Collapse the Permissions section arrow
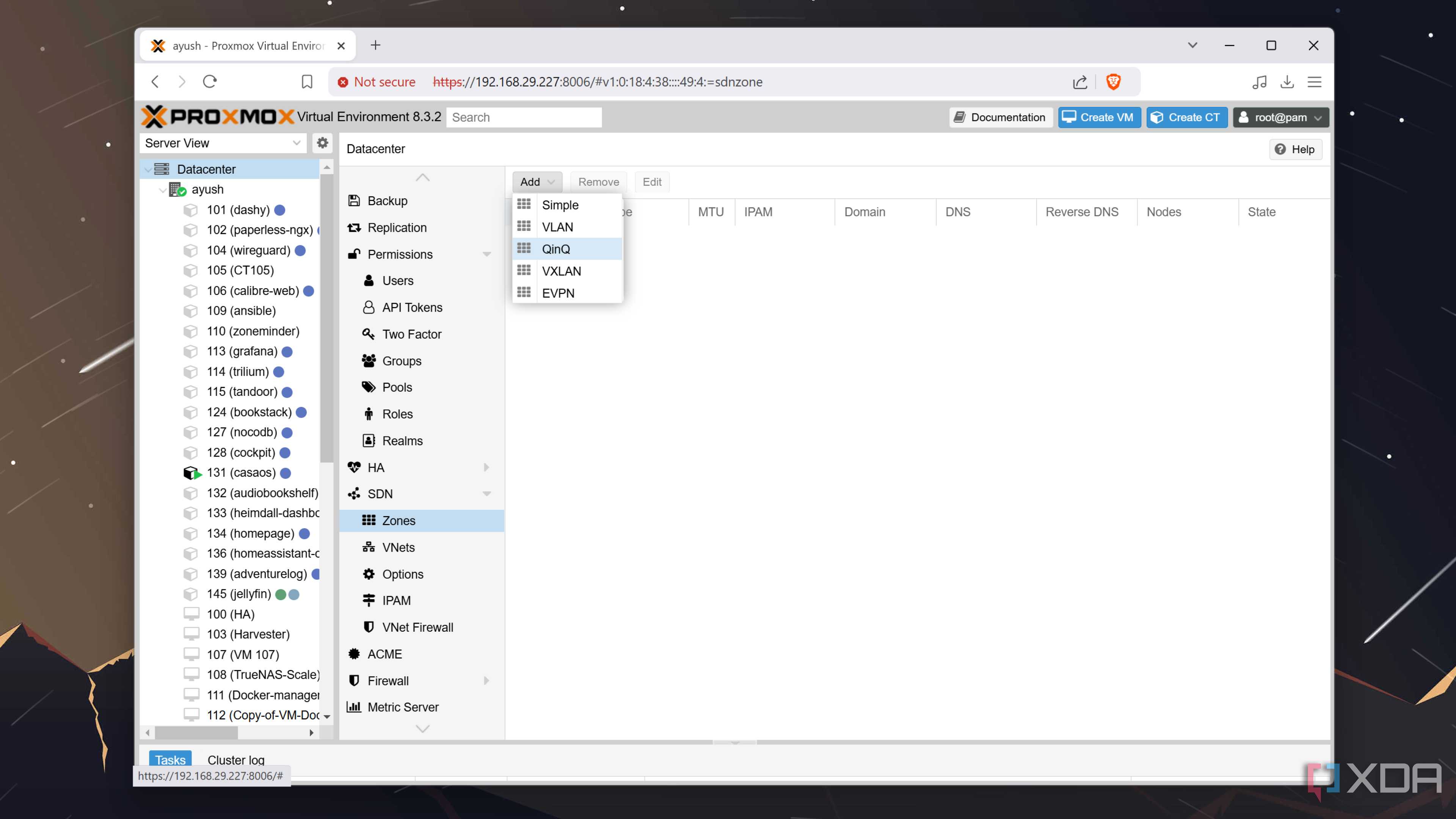 pyautogui.click(x=486, y=254)
